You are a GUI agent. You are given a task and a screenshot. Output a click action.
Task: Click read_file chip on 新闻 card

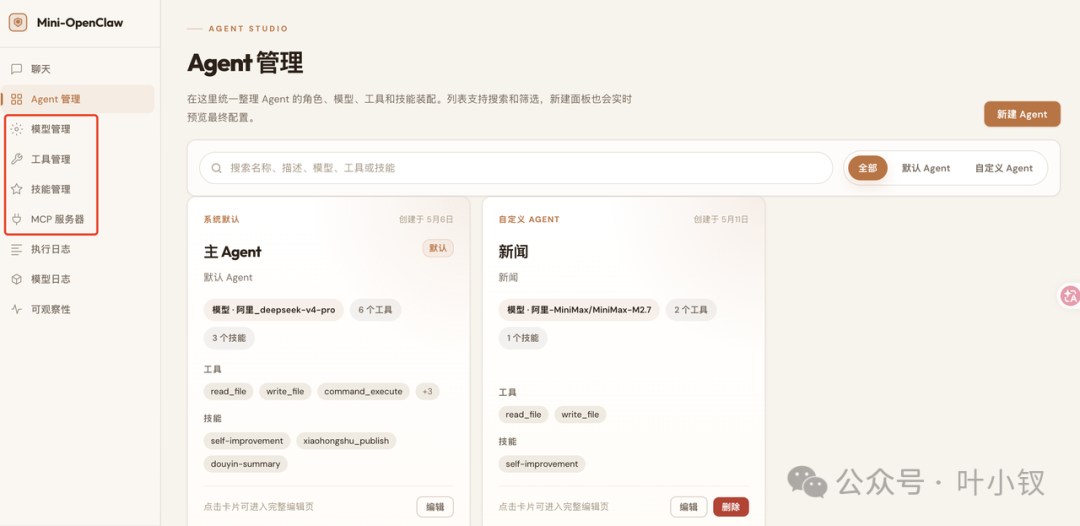point(523,414)
